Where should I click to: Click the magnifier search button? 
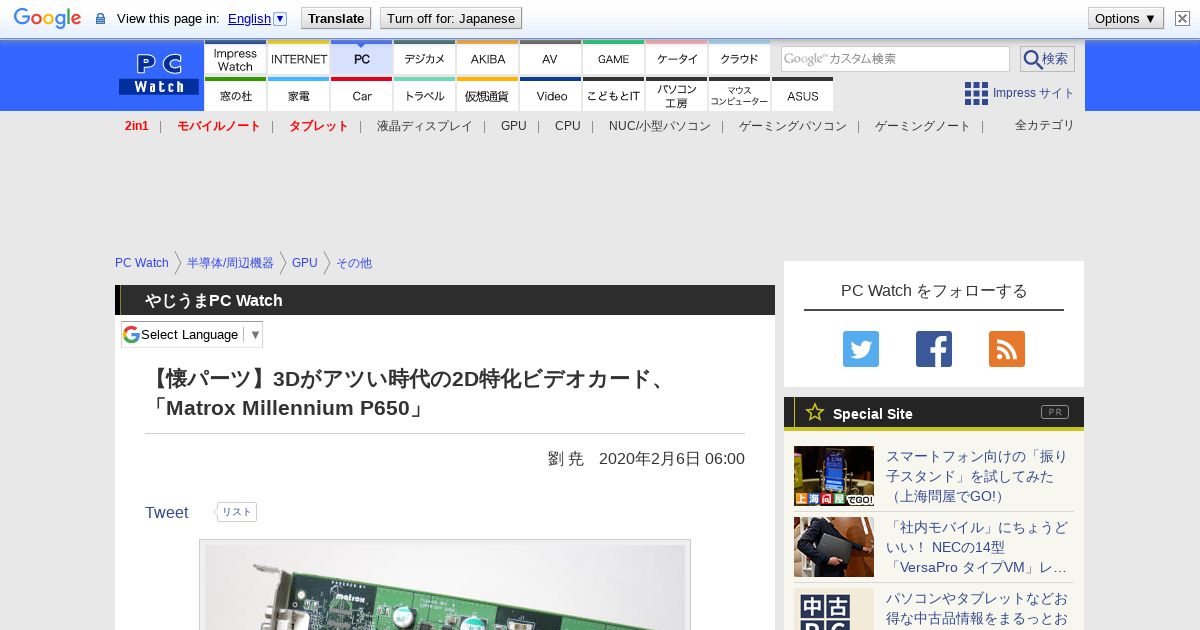[x=1047, y=59]
